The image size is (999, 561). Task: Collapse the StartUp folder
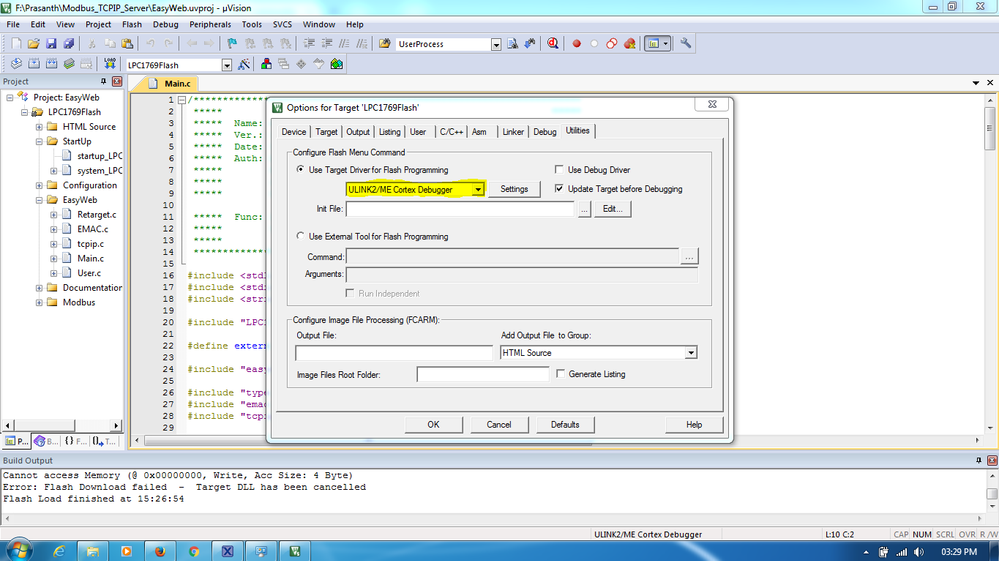point(39,141)
